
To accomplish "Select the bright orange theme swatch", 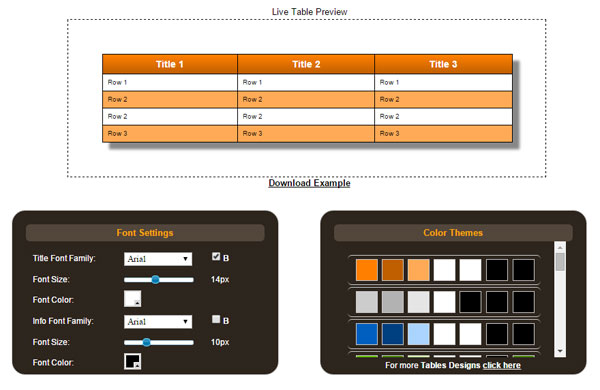I will pos(367,270).
